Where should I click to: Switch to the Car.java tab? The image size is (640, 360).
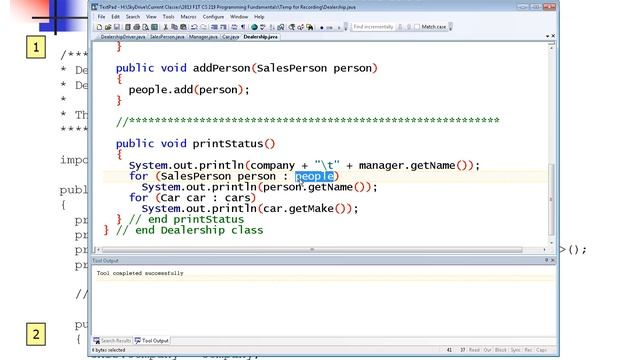(x=230, y=37)
